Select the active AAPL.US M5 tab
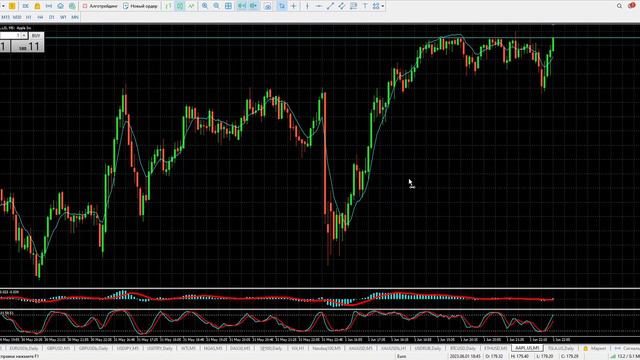This screenshot has height=360, width=640. tap(527, 348)
